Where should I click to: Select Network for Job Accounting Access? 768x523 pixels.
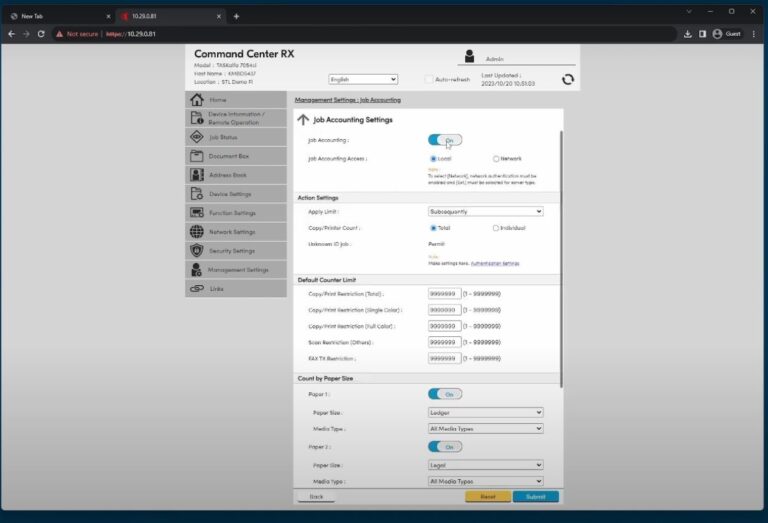[x=496, y=159]
